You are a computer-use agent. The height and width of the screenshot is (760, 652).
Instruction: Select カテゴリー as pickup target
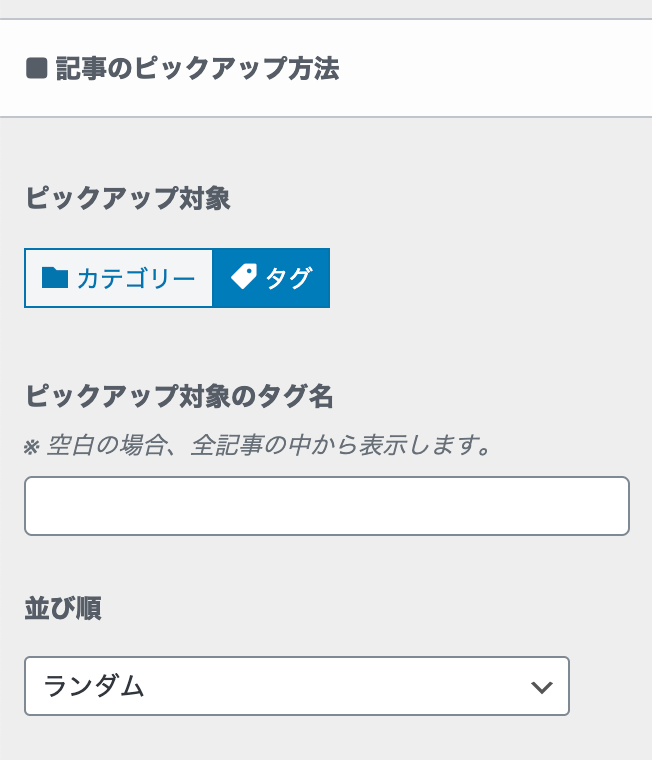click(119, 278)
